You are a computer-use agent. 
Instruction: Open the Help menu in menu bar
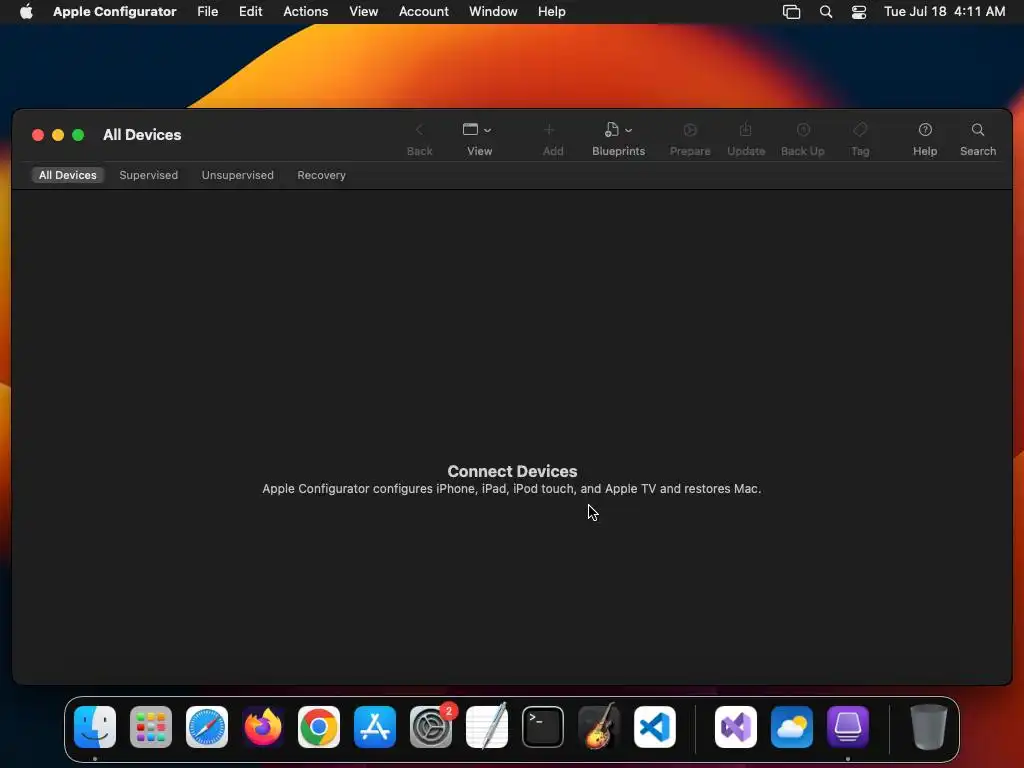(551, 12)
